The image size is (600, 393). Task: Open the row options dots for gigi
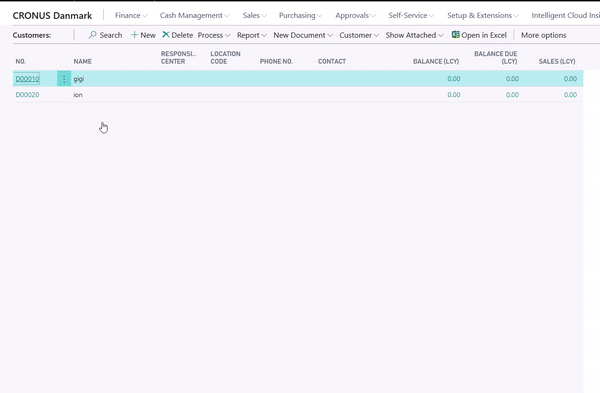point(64,79)
